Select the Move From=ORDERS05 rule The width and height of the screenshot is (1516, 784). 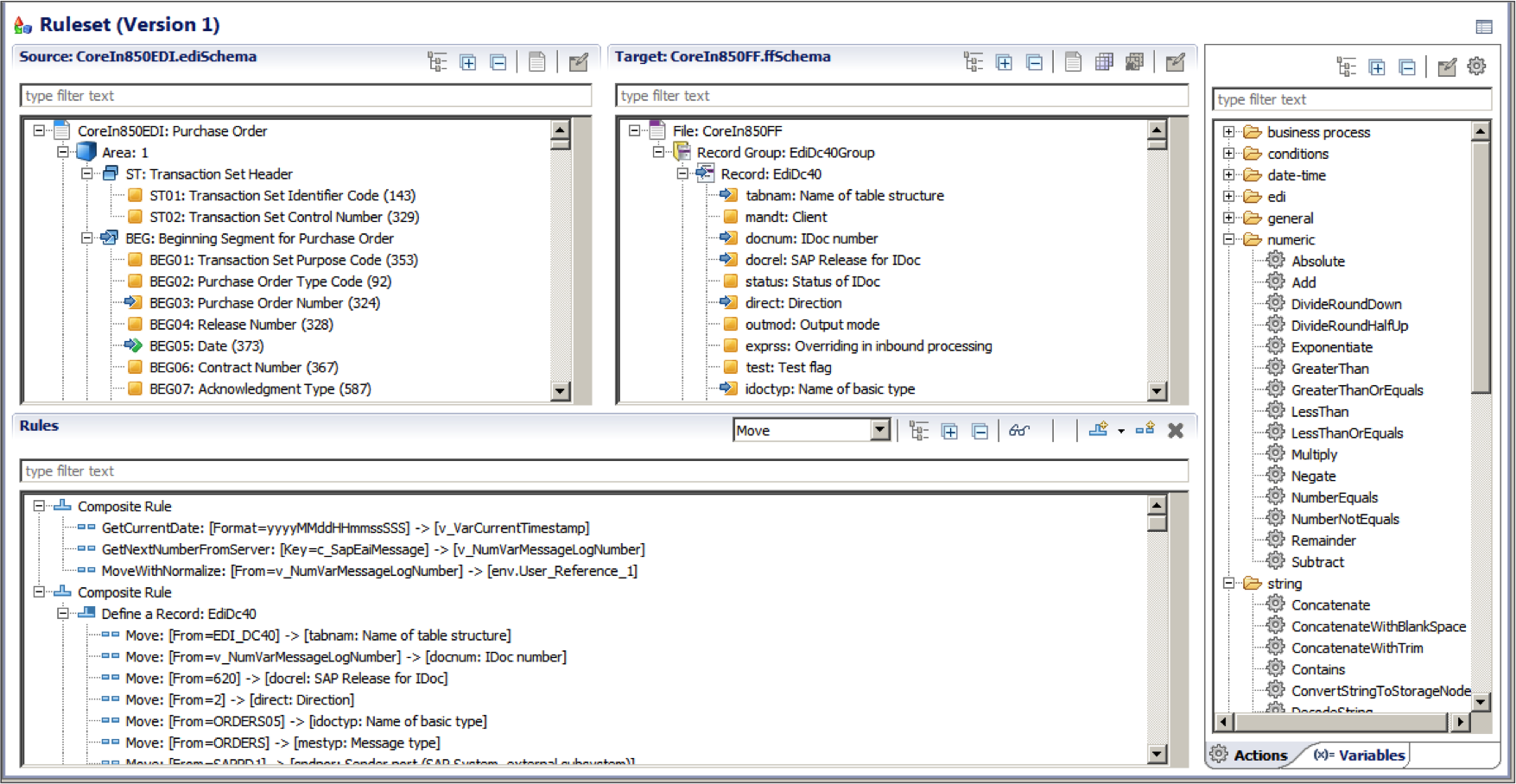point(306,722)
